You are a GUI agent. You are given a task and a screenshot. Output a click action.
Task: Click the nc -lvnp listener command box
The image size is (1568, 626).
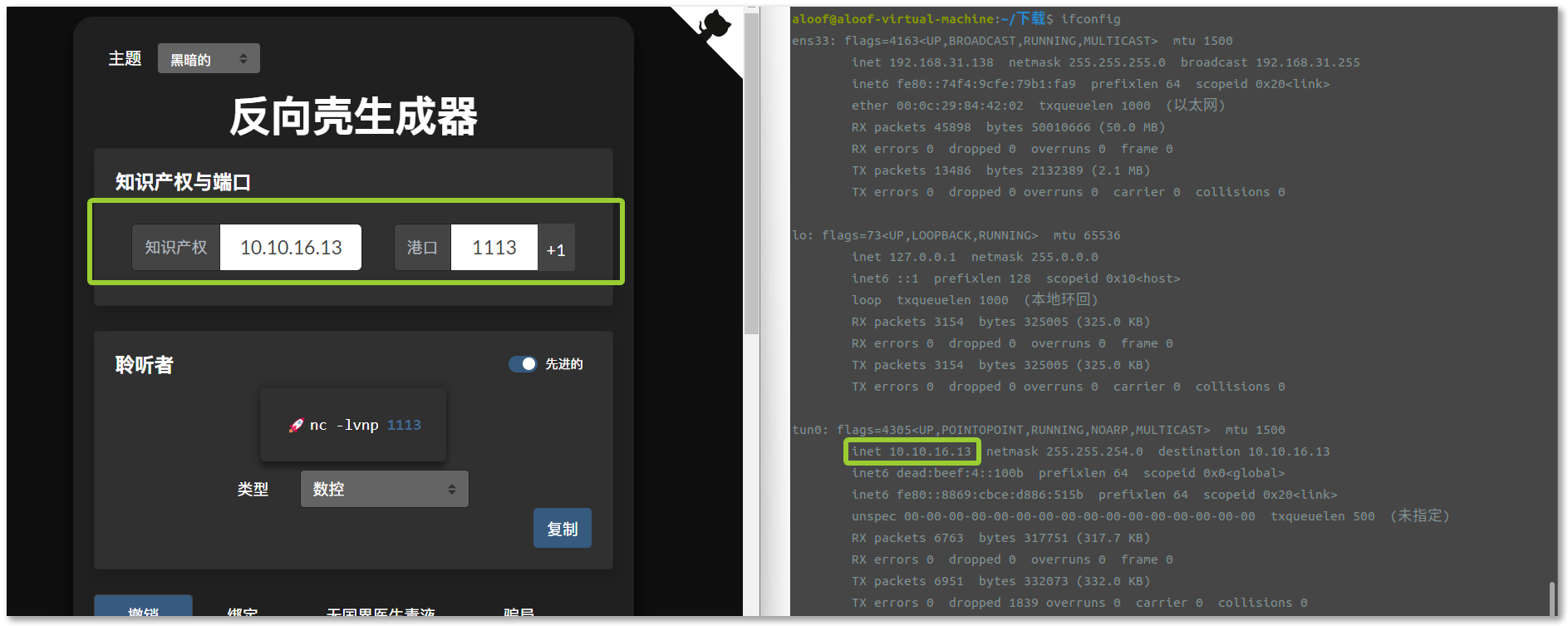(353, 425)
